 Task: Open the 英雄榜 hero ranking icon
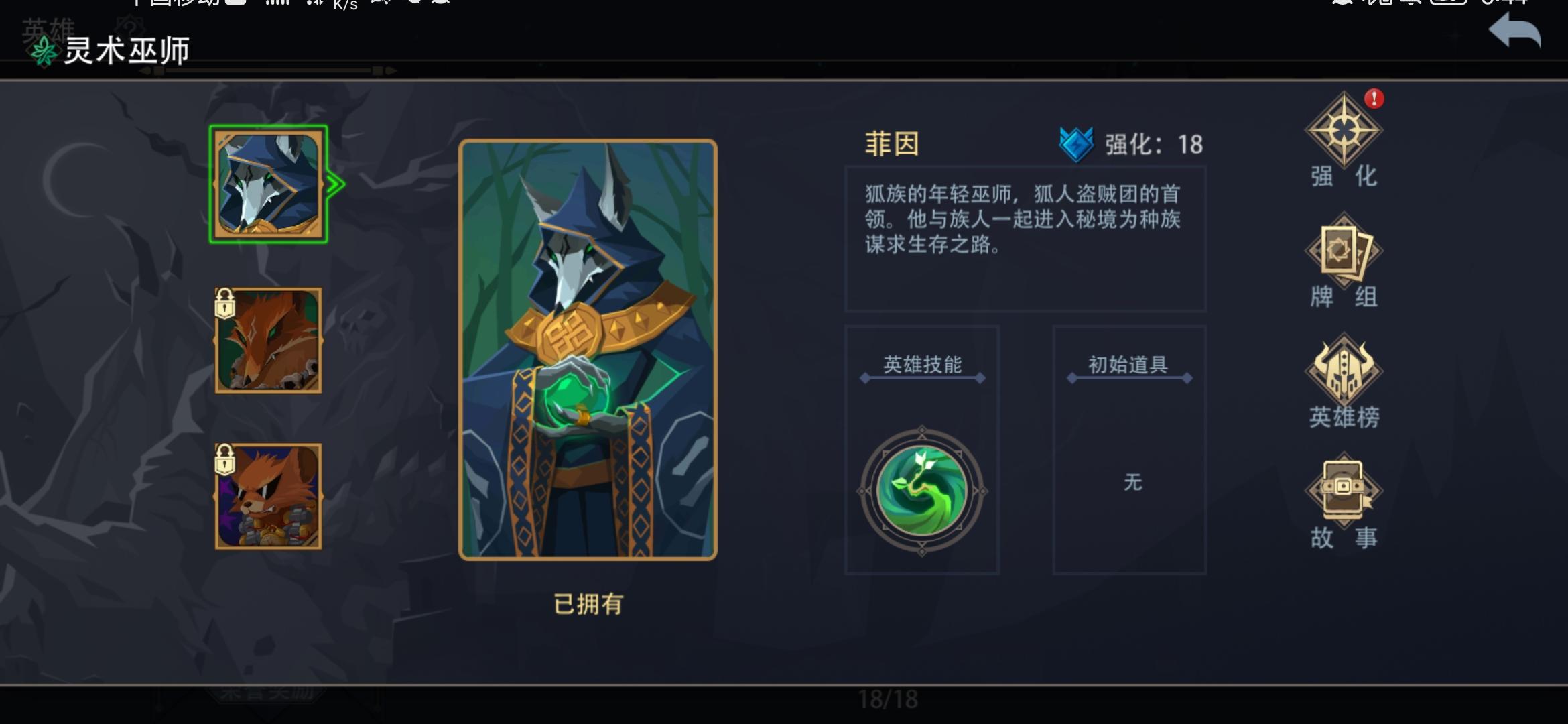click(x=1344, y=371)
